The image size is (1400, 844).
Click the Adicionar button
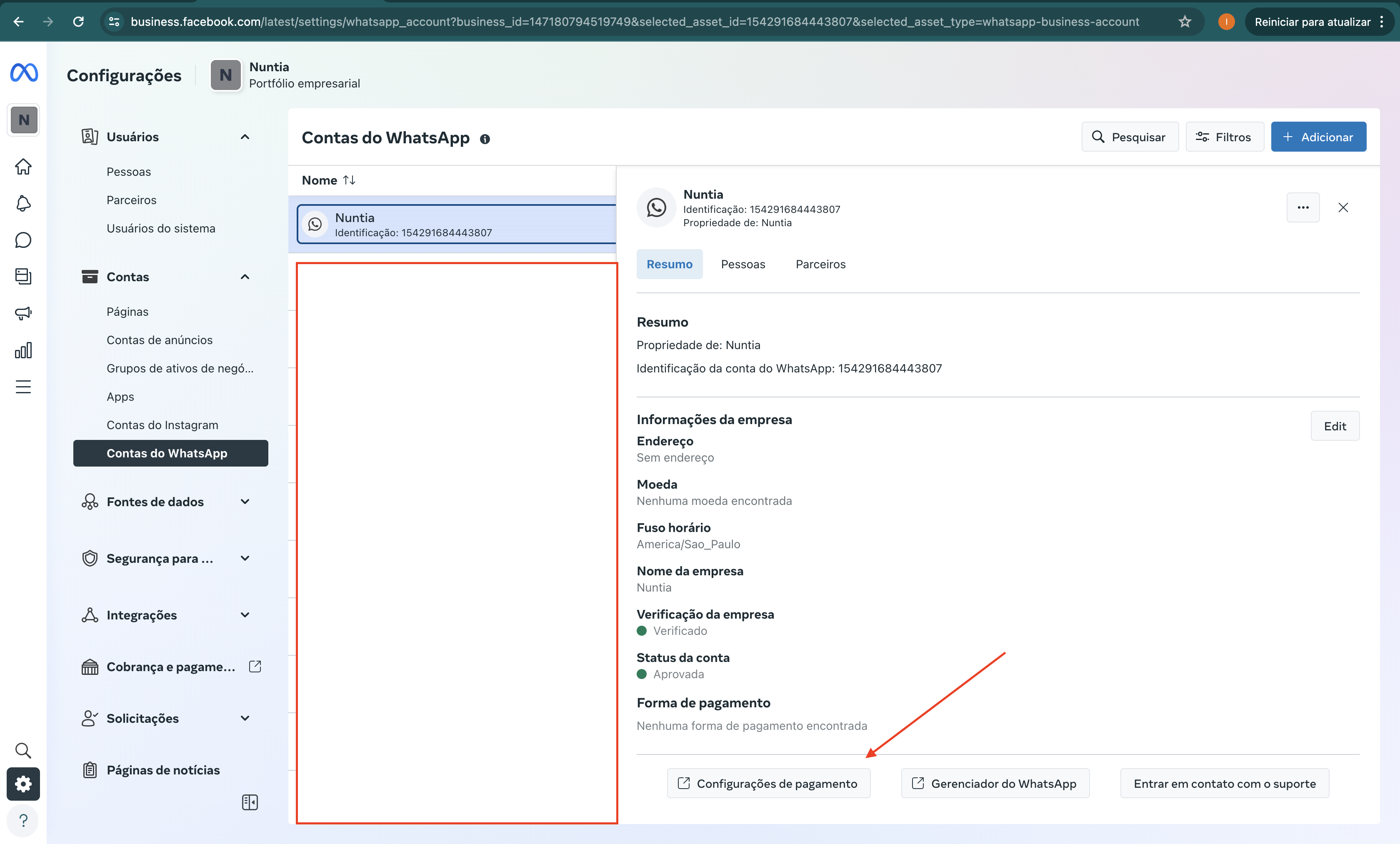1318,137
